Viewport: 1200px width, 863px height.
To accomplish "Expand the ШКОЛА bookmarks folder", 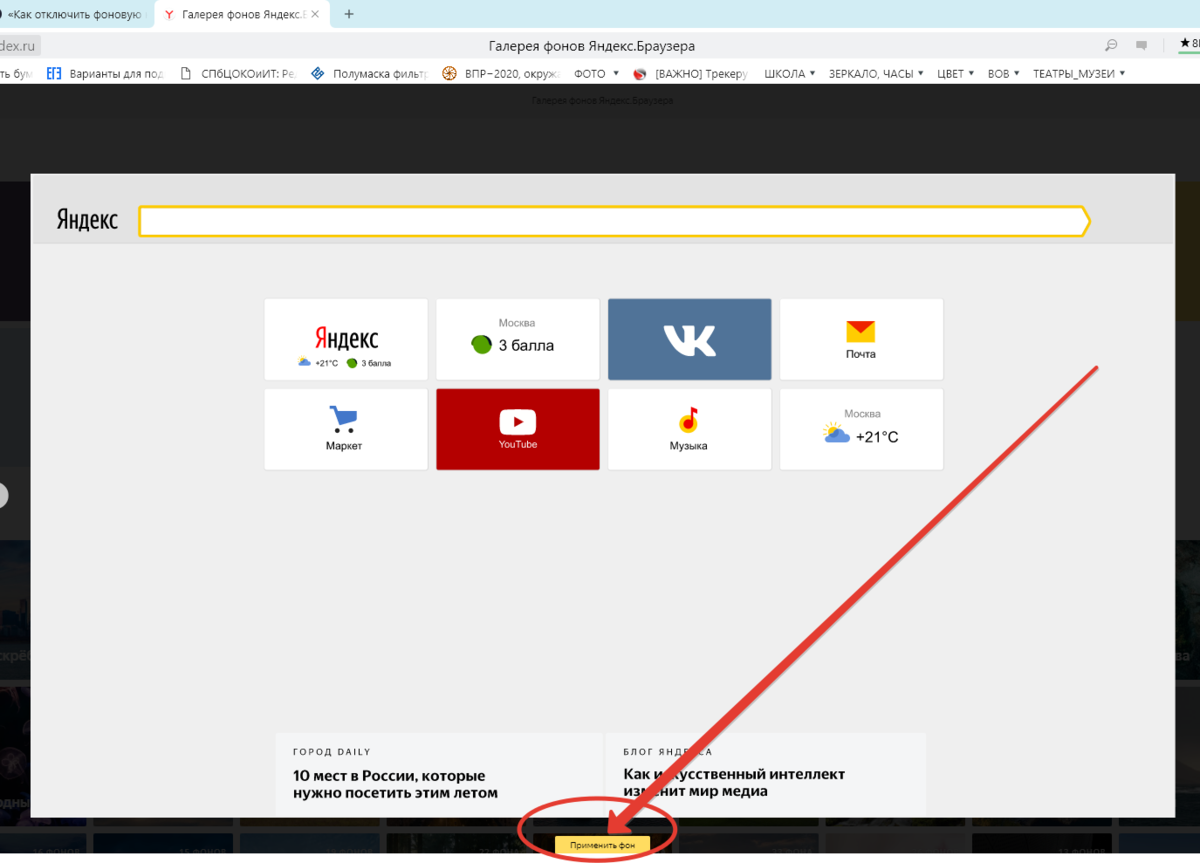I will (790, 73).
